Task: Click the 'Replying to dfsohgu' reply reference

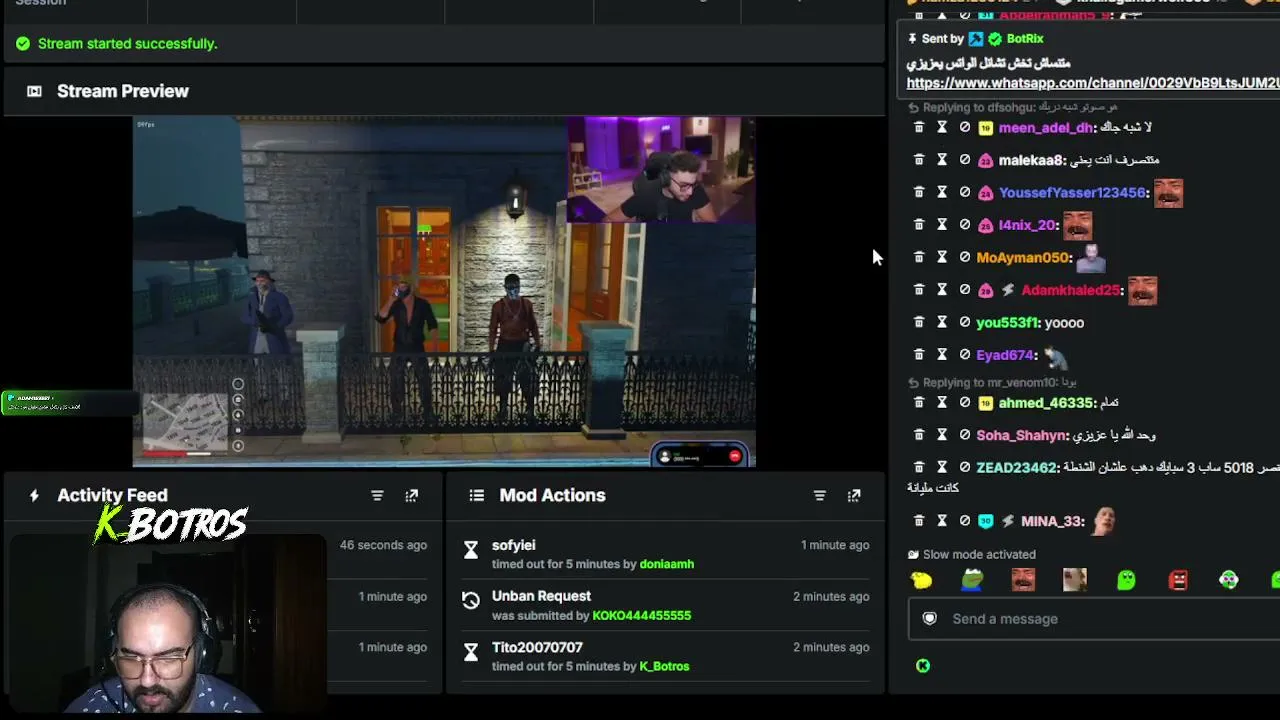Action: coord(1012,107)
